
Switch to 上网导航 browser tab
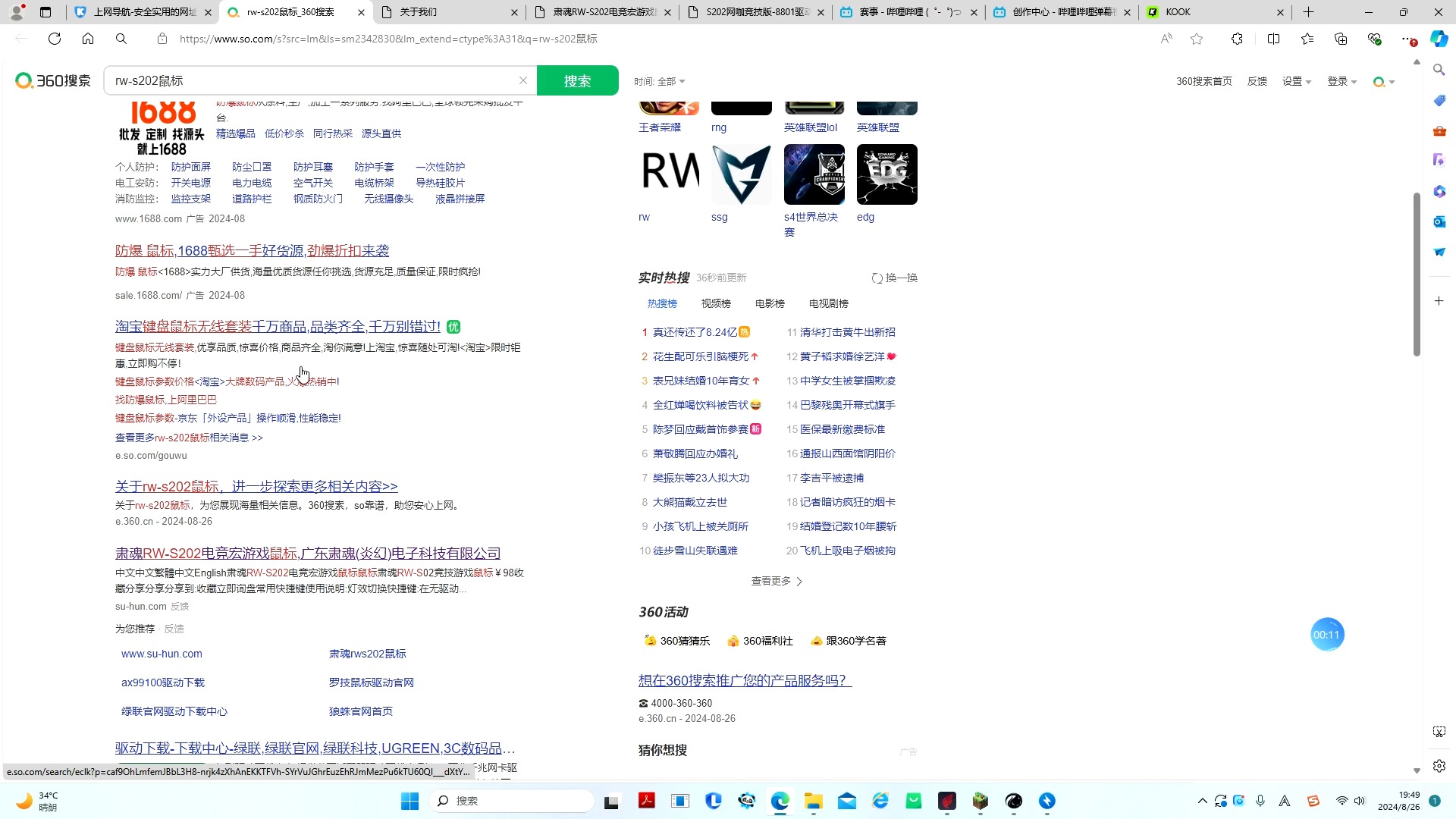tap(144, 12)
